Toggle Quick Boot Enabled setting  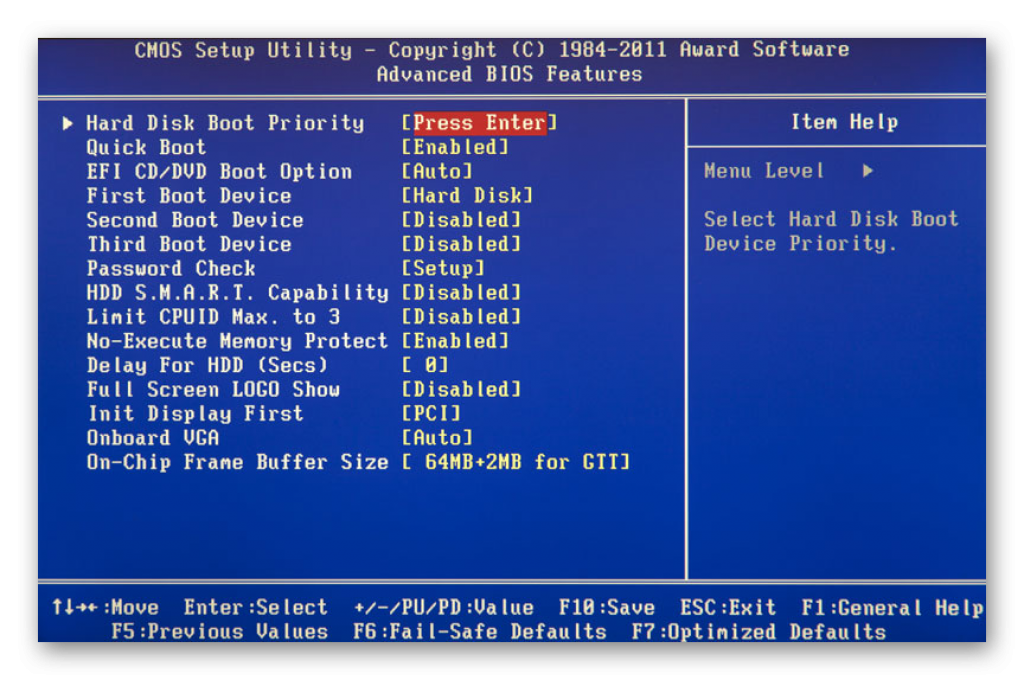tap(455, 147)
